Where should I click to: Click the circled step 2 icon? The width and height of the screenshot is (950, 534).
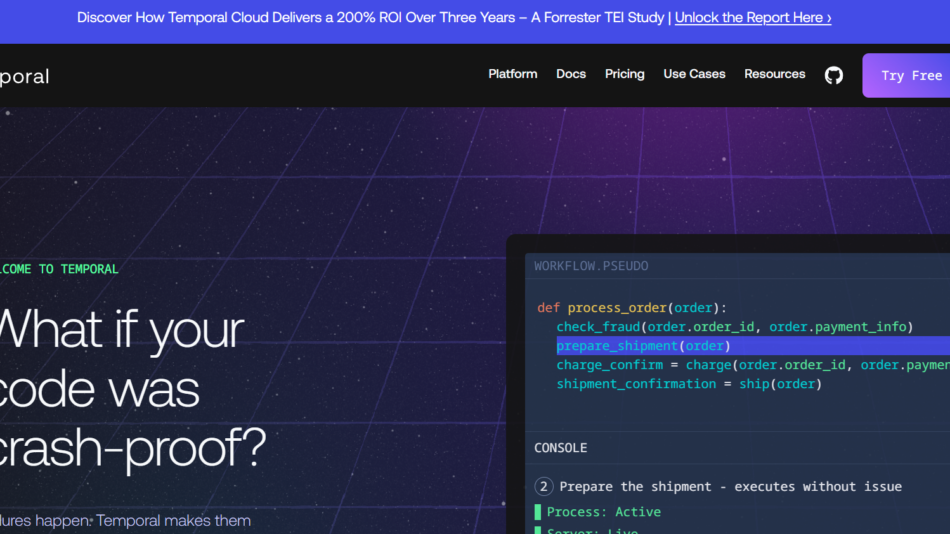[x=544, y=486]
